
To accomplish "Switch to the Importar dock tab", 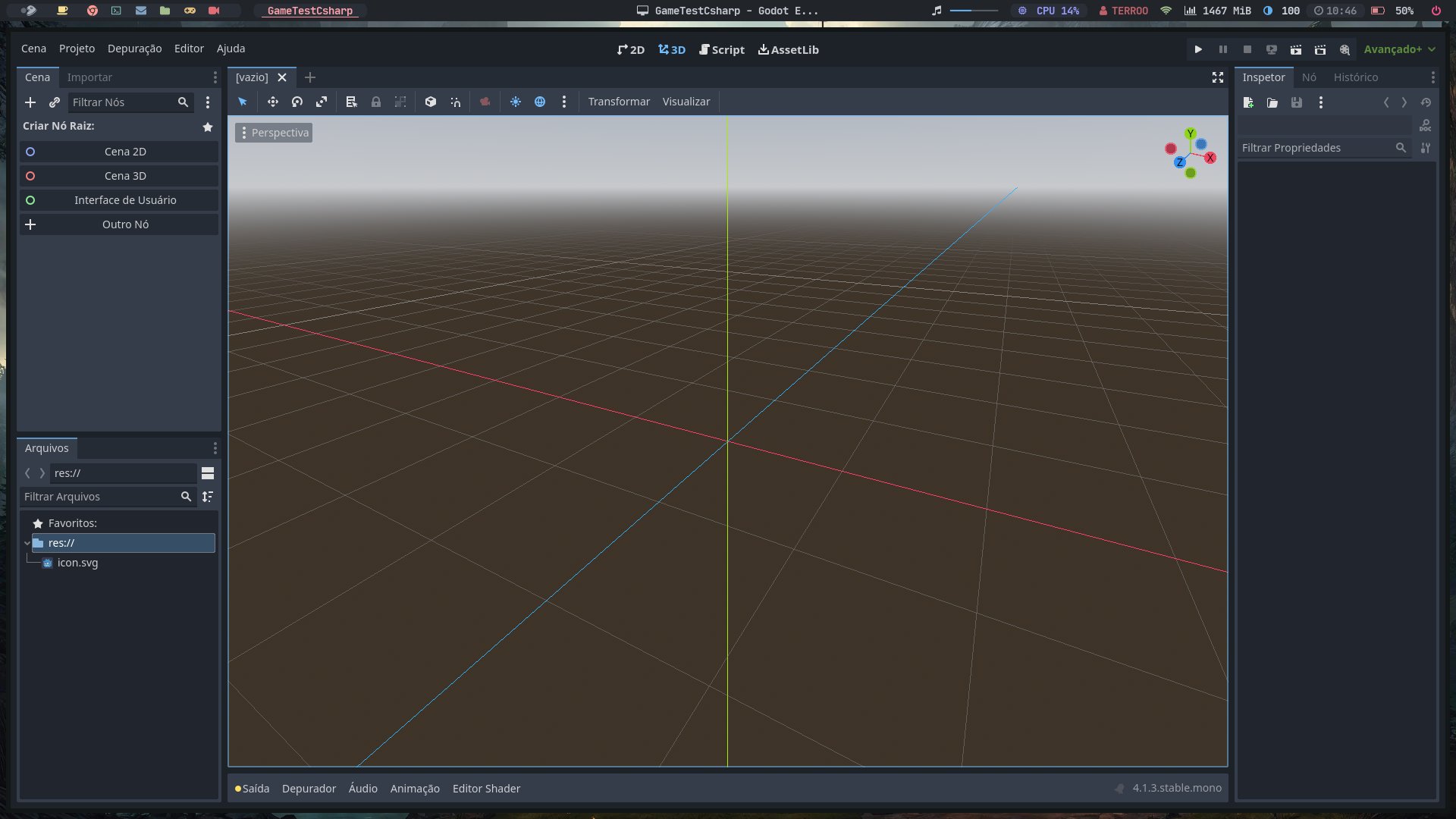I will [89, 77].
